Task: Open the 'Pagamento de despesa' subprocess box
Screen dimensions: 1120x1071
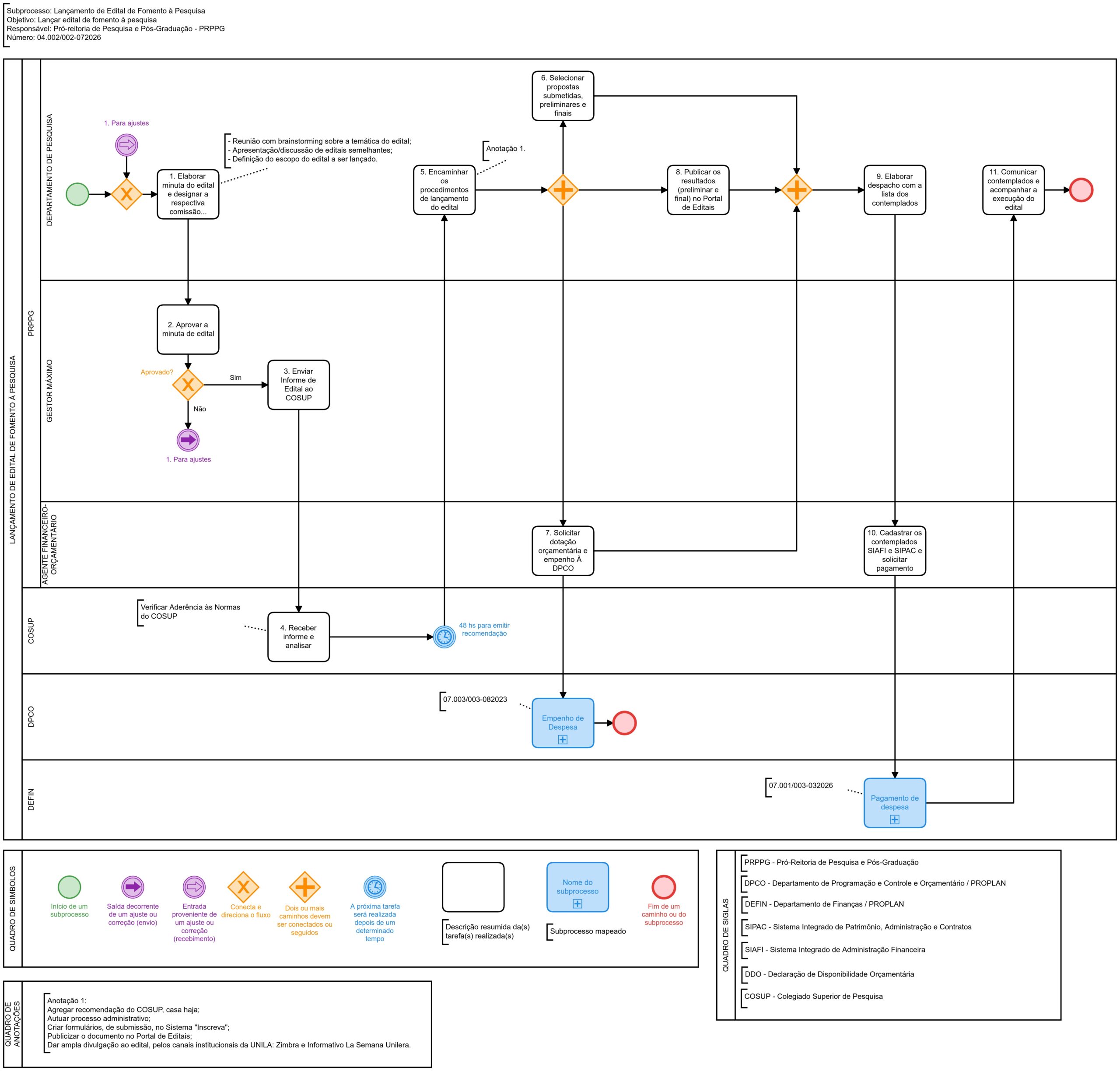Action: click(895, 803)
